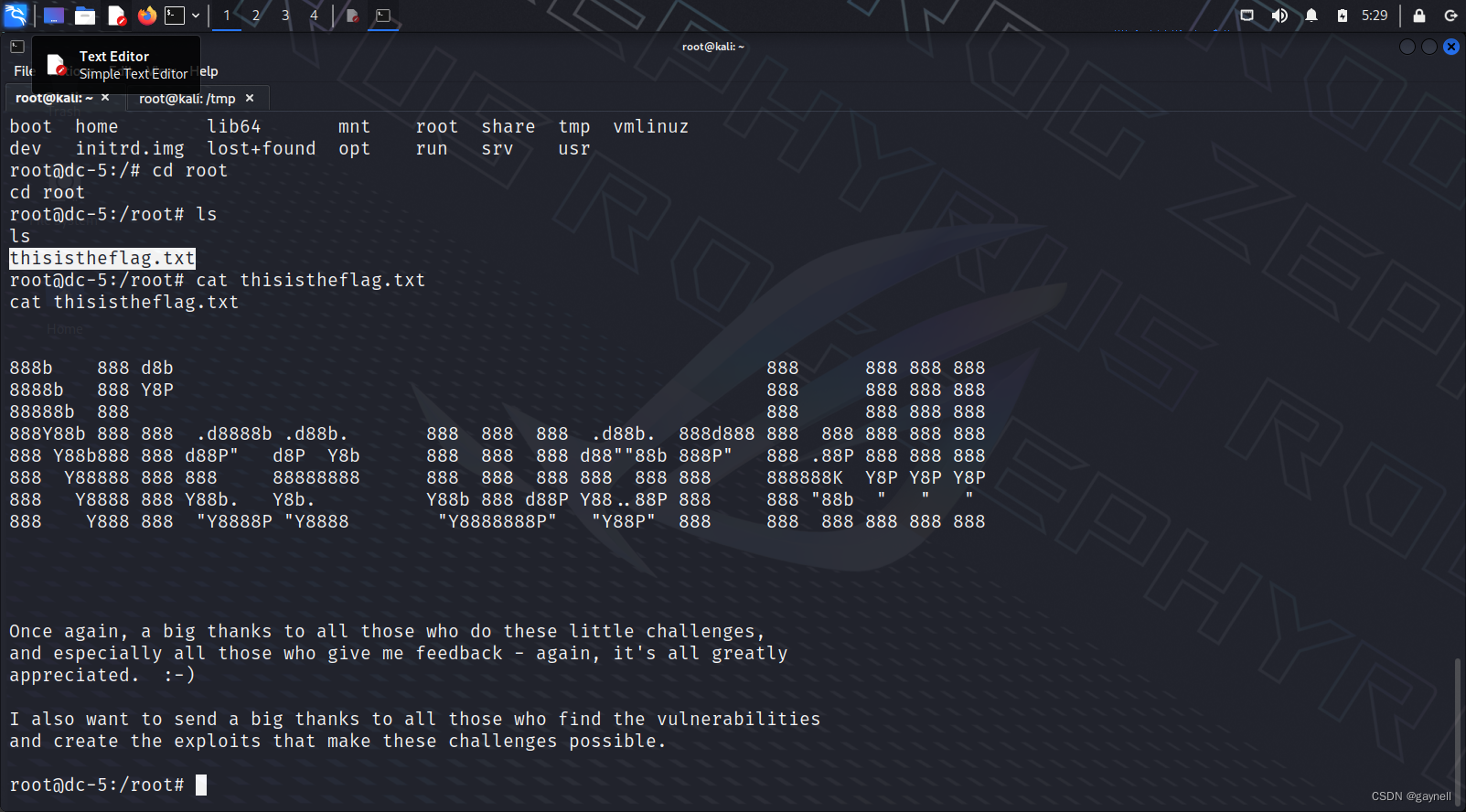Switch to workspace 4
Screen dimensions: 1466x812
314,16
